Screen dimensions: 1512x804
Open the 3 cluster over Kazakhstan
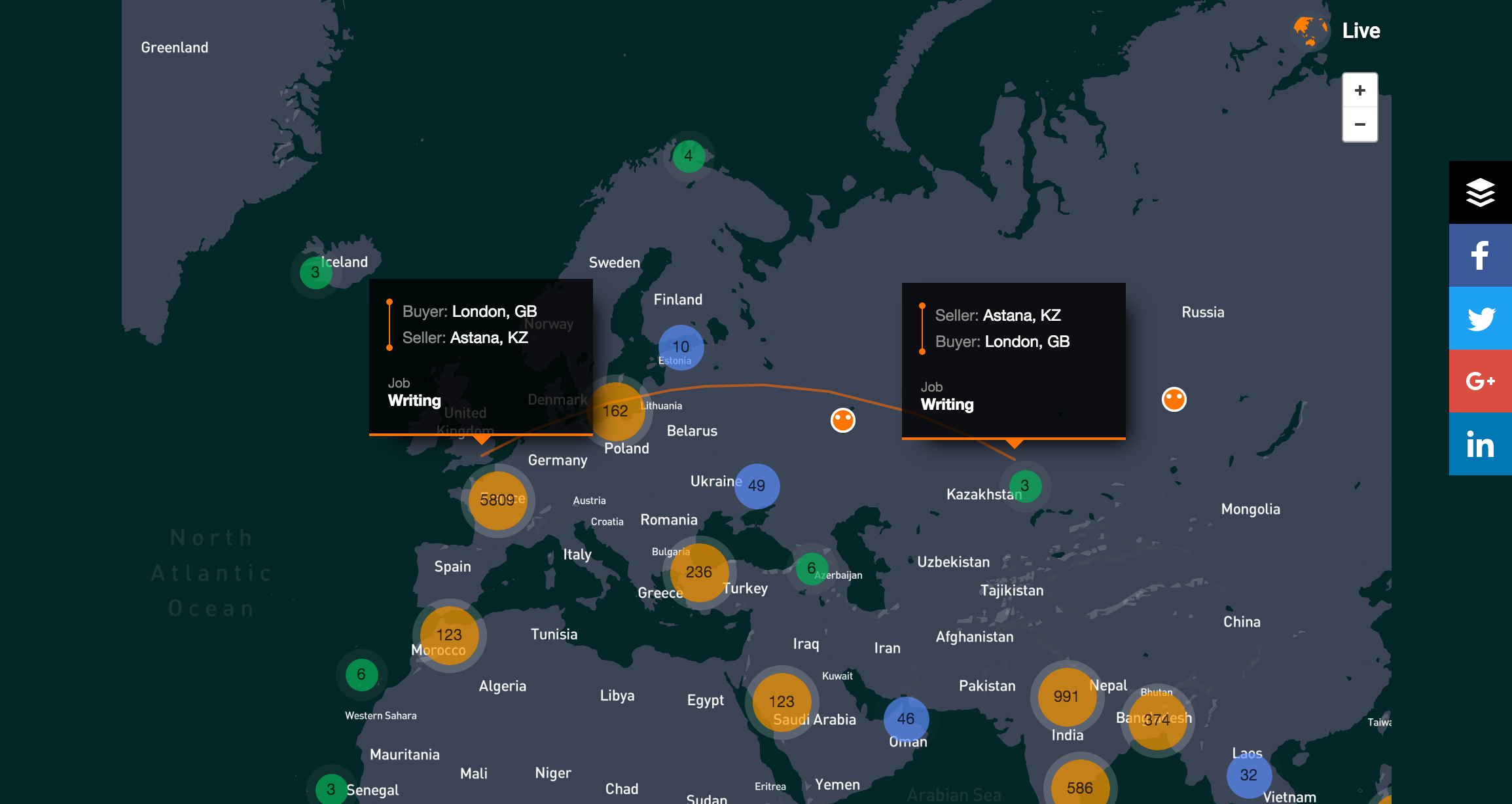pyautogui.click(x=1025, y=486)
